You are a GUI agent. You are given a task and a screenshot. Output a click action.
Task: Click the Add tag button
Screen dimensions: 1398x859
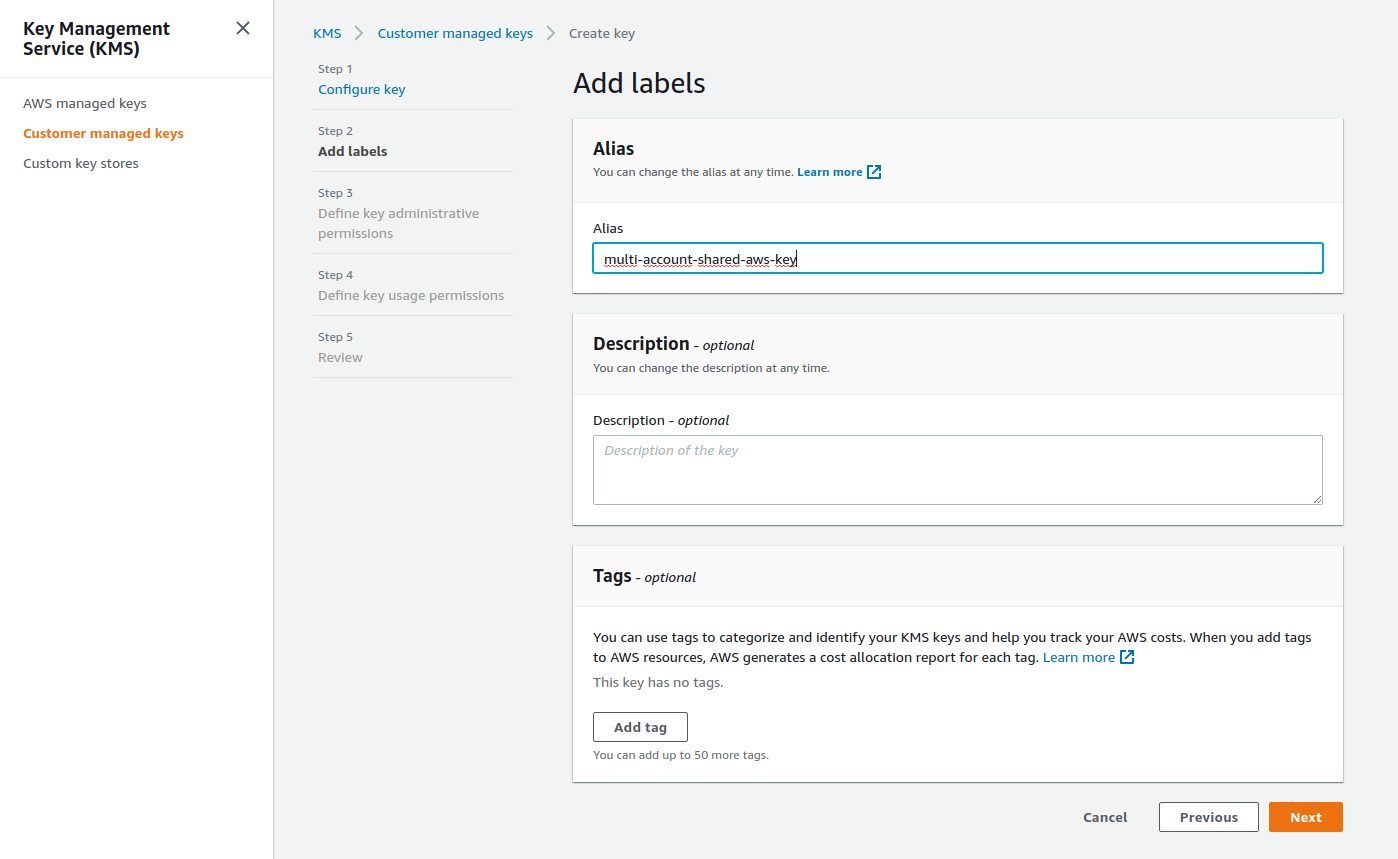coord(640,727)
